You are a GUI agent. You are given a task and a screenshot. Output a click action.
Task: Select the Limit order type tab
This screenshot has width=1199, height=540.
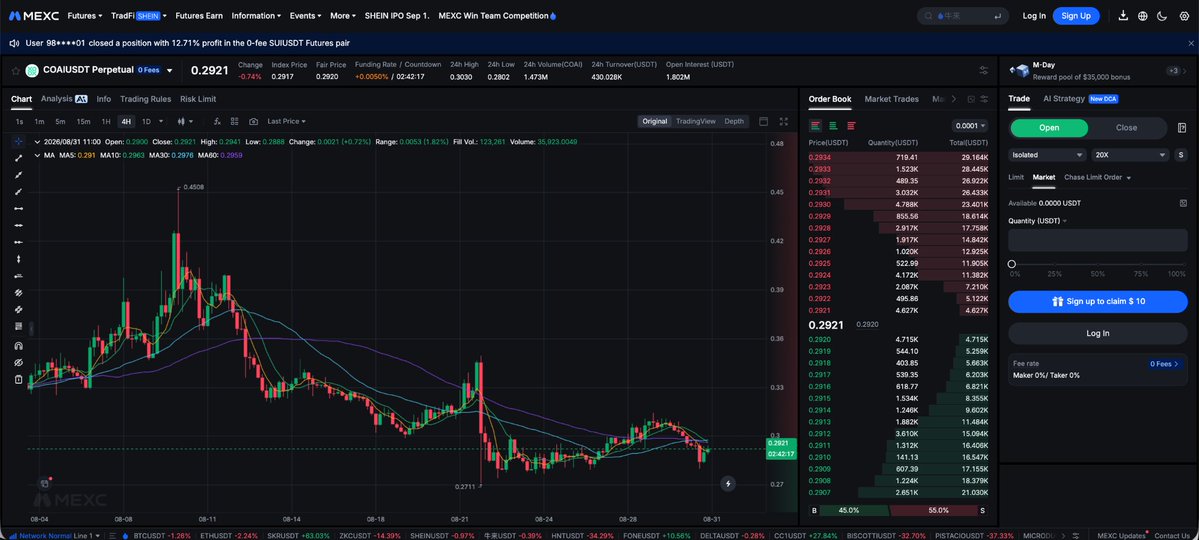(1015, 177)
